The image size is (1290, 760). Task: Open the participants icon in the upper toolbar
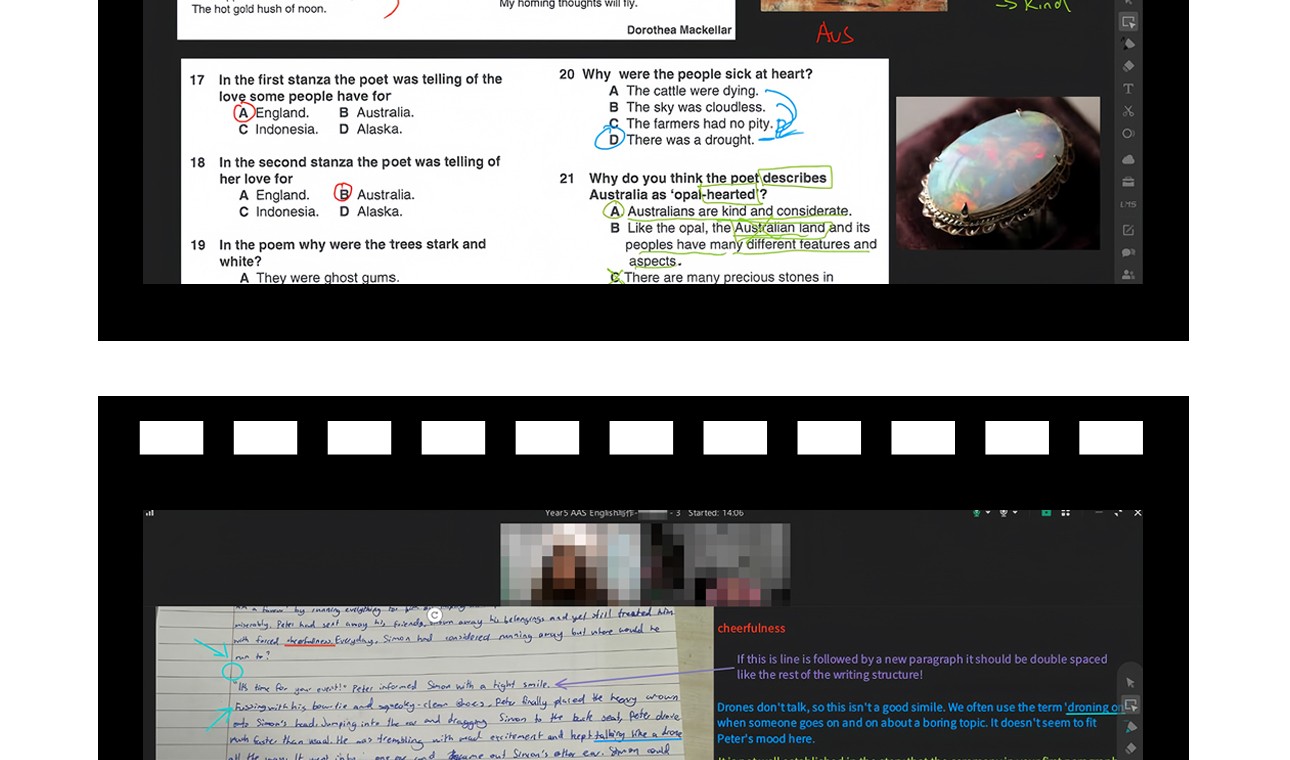pos(1128,274)
